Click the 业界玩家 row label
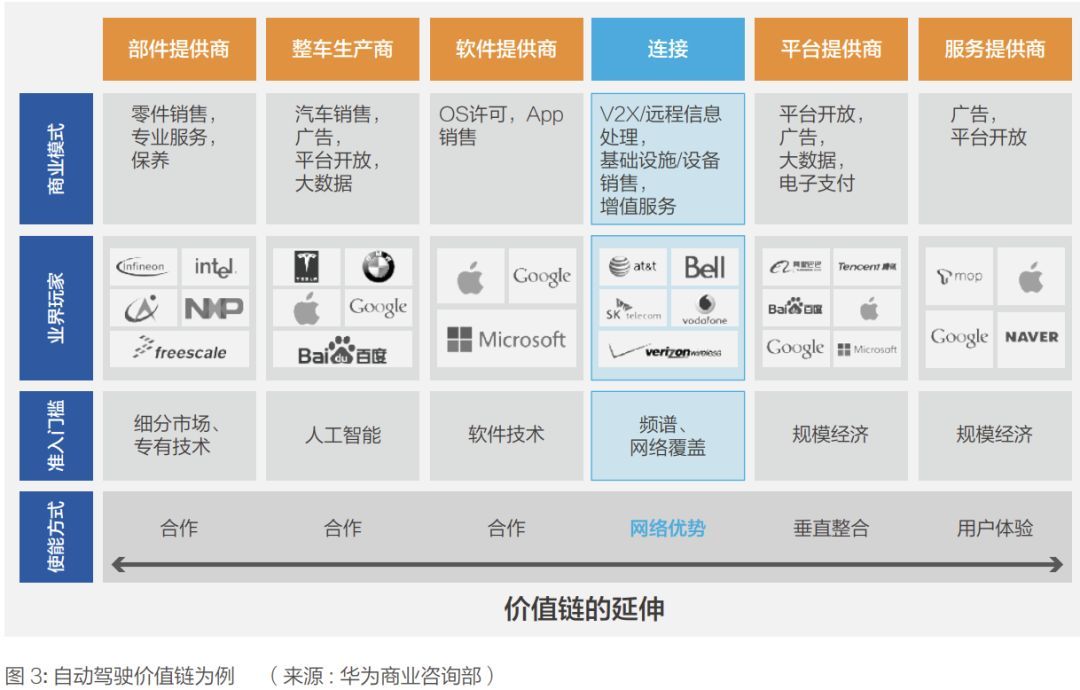This screenshot has height=690, width=1080. coord(56,308)
